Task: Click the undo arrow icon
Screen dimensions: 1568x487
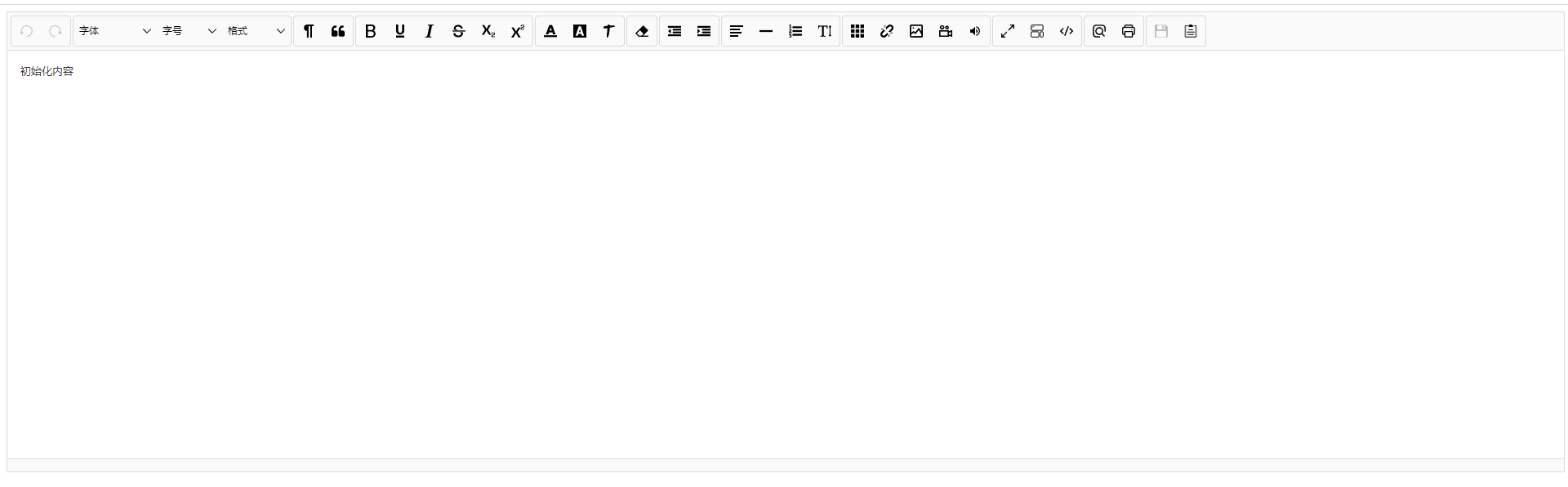Action: coord(26,31)
